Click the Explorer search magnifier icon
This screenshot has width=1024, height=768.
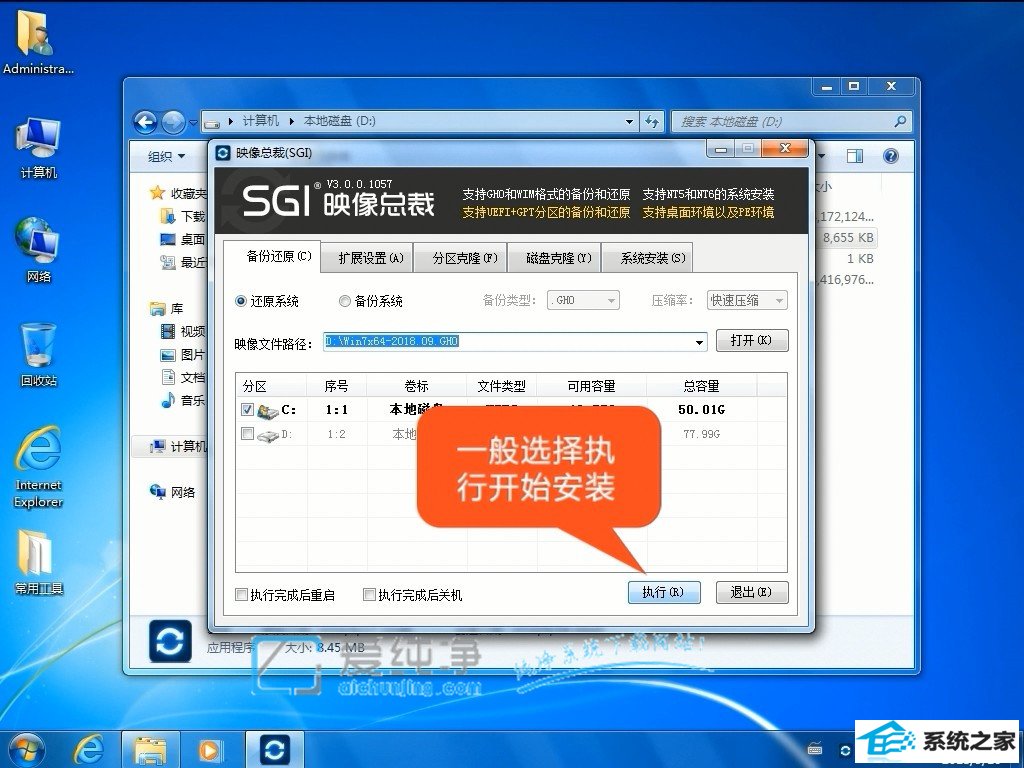coord(899,121)
